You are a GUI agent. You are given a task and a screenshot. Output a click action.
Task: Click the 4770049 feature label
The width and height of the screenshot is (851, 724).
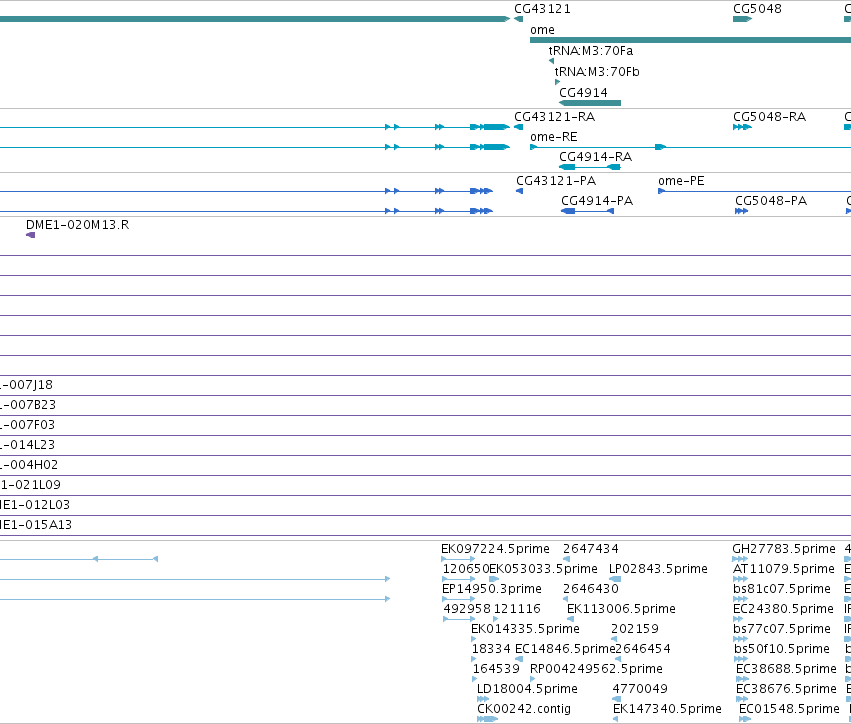coord(640,689)
